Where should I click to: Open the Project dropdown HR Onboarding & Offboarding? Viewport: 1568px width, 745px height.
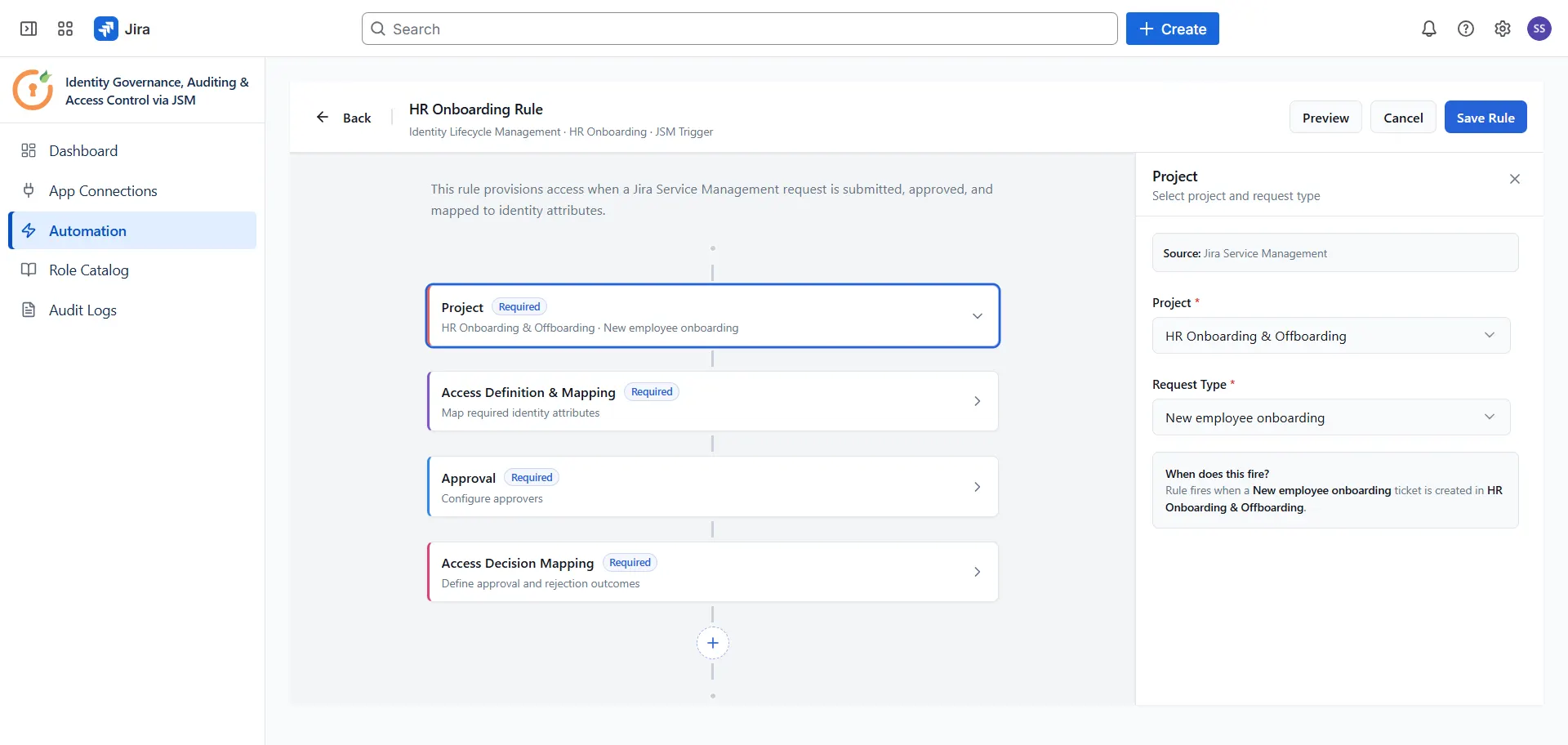click(1331, 336)
